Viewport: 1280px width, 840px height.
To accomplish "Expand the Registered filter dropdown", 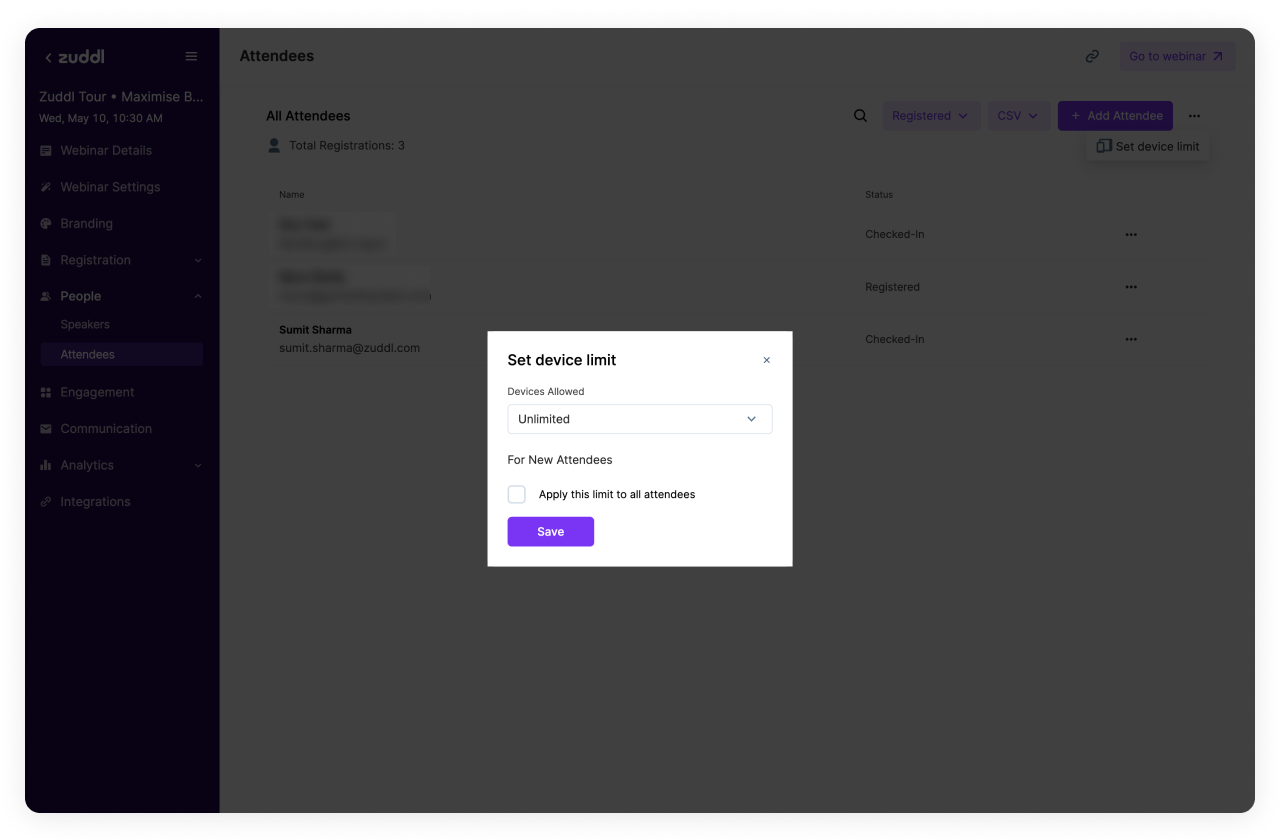I will [x=929, y=116].
